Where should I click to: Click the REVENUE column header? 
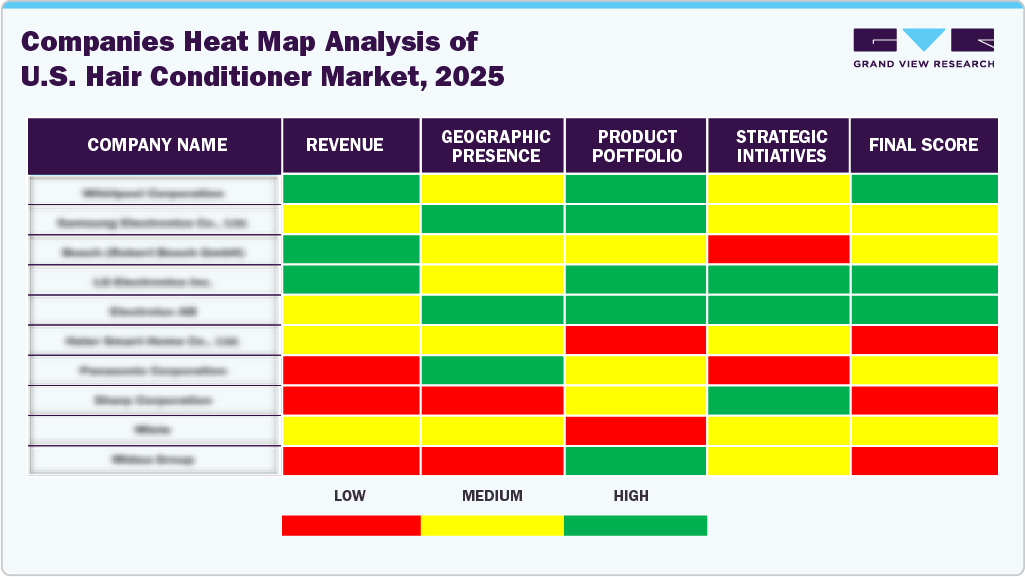pos(351,145)
